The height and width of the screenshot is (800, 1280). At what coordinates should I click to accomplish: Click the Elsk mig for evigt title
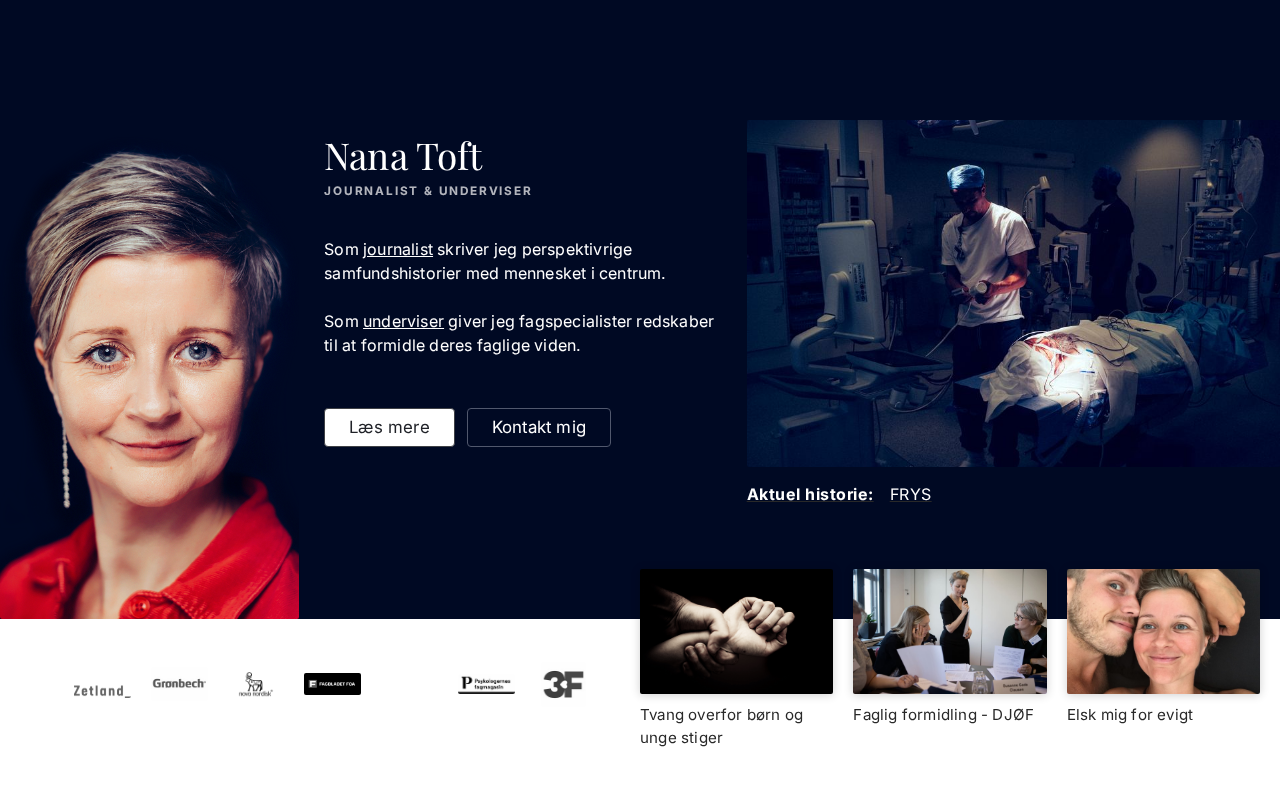1130,715
